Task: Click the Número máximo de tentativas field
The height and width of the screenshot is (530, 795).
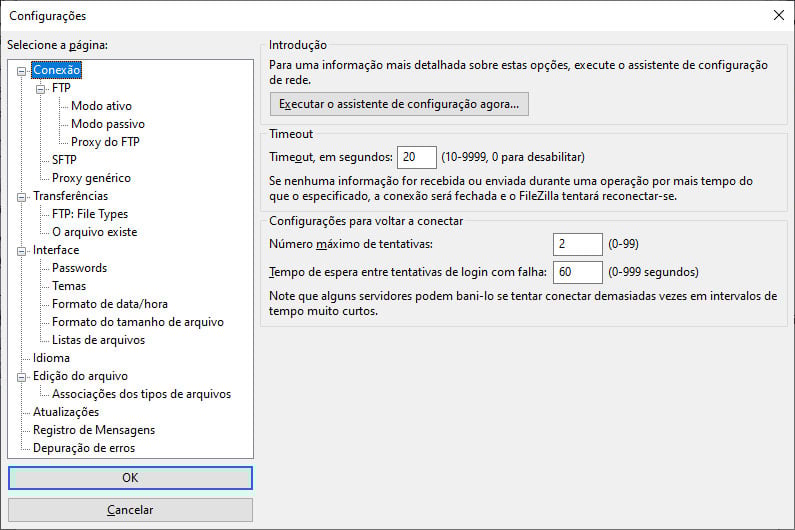Action: [x=577, y=244]
